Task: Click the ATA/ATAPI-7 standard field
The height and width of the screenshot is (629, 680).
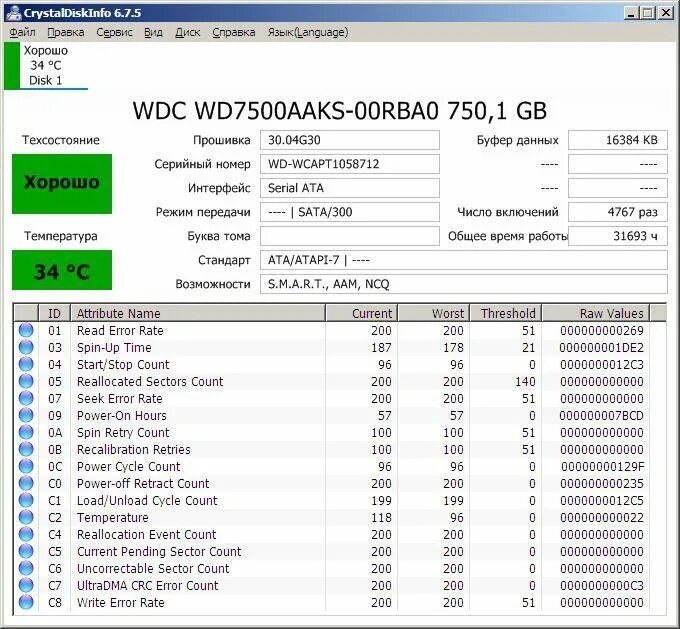Action: [464, 260]
